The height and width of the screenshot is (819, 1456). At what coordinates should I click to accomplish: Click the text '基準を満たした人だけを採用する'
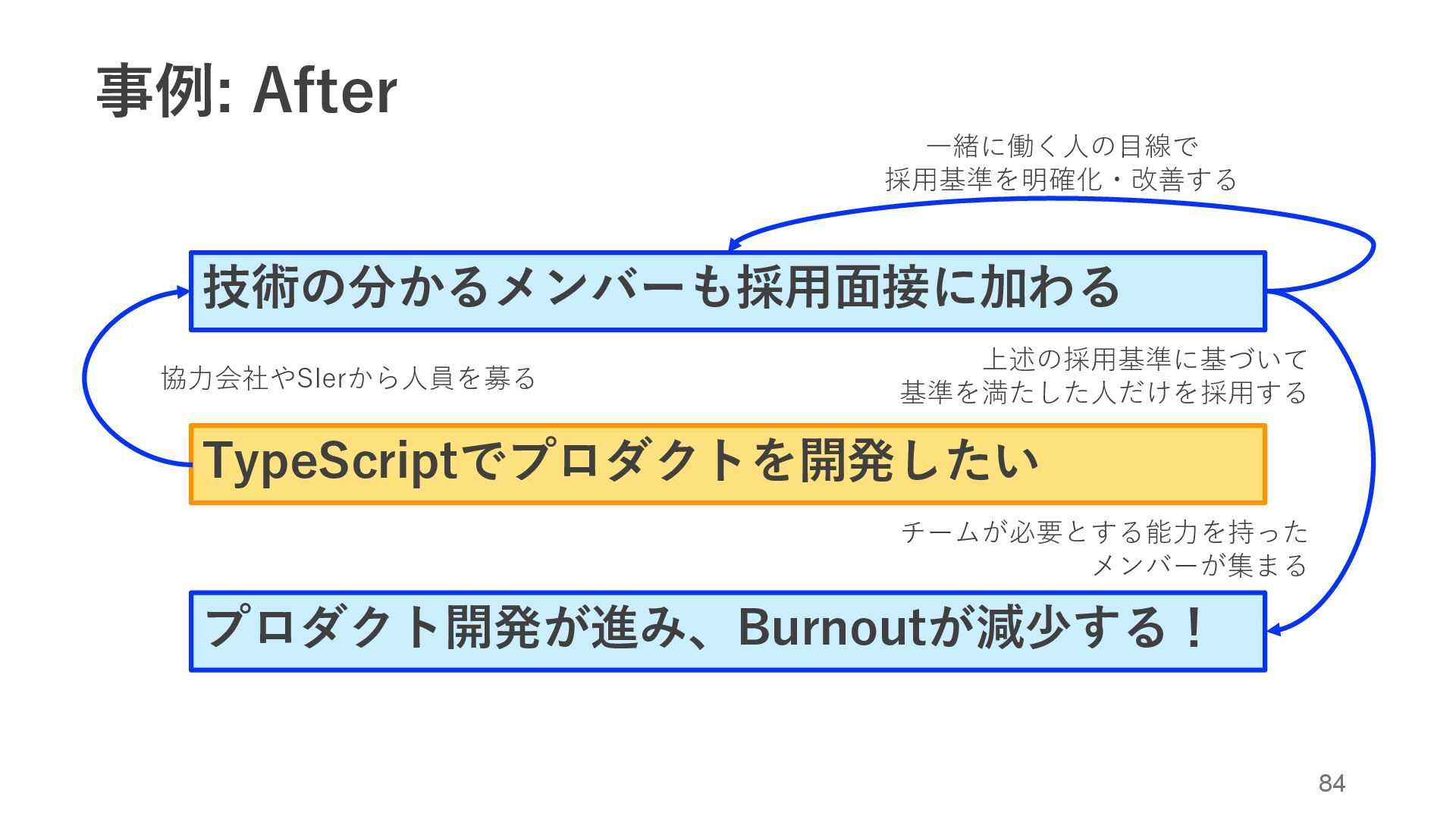pos(1103,393)
